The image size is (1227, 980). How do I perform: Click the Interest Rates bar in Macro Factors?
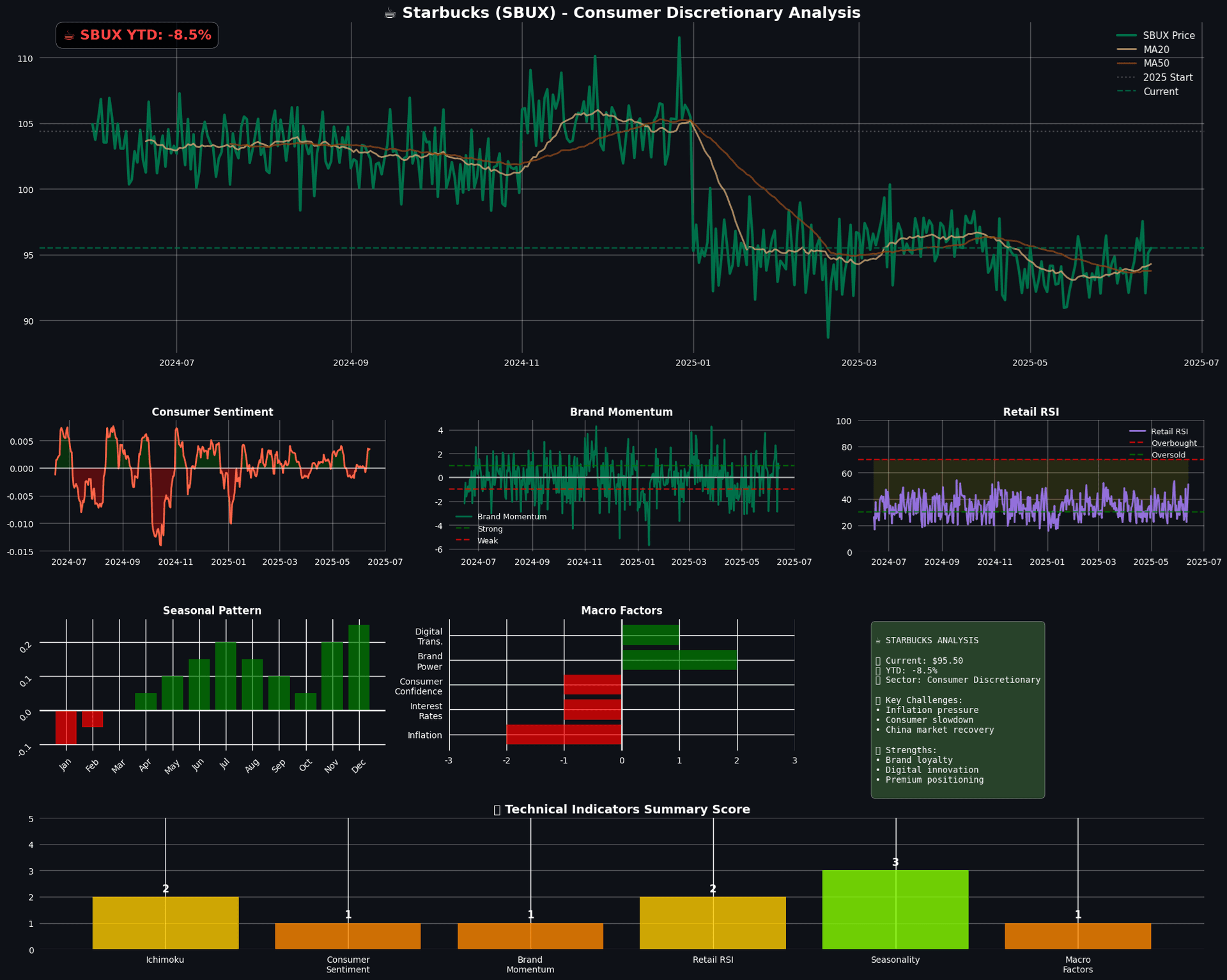coord(593,710)
